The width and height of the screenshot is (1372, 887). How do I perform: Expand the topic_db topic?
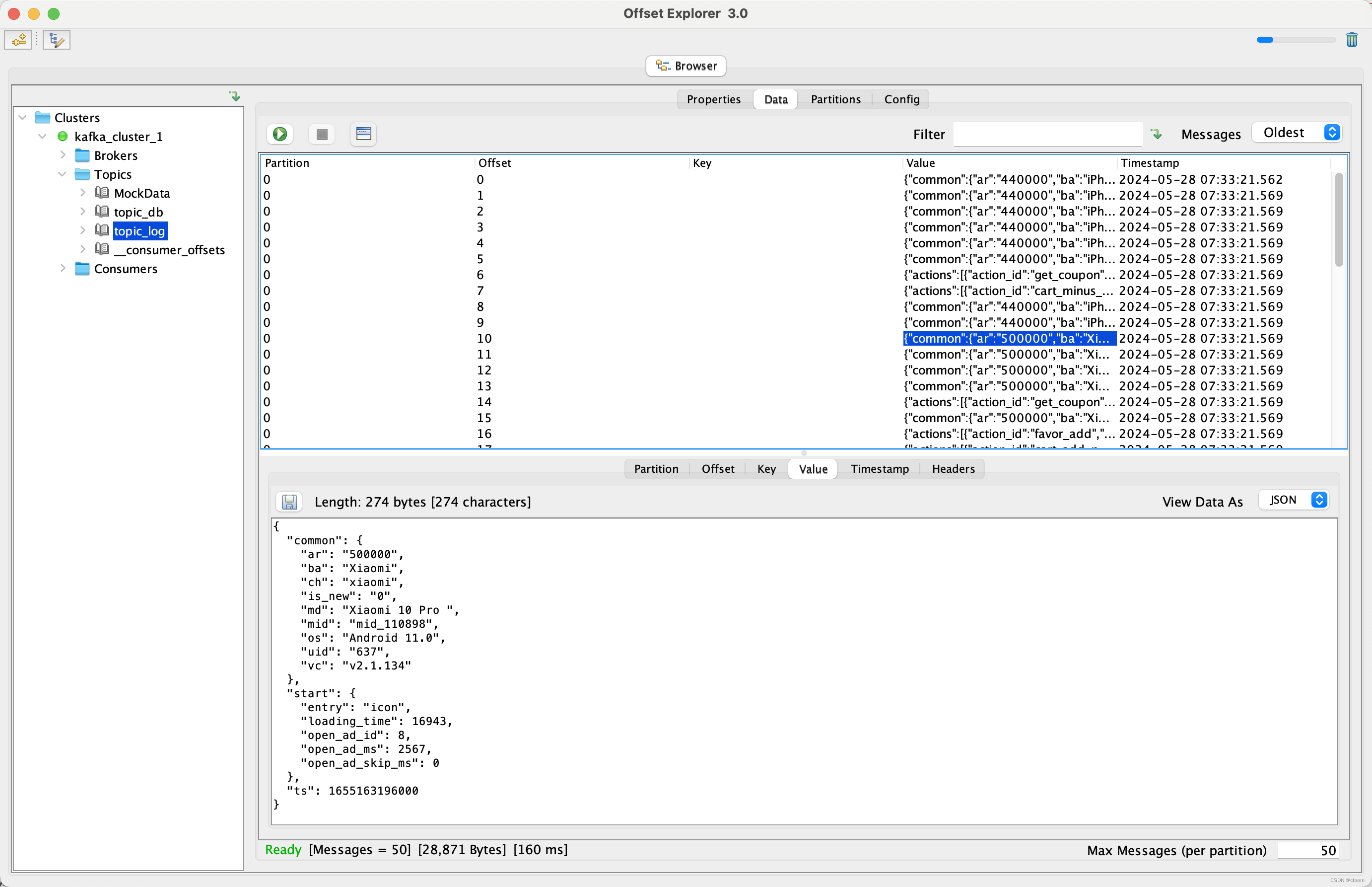tap(83, 212)
